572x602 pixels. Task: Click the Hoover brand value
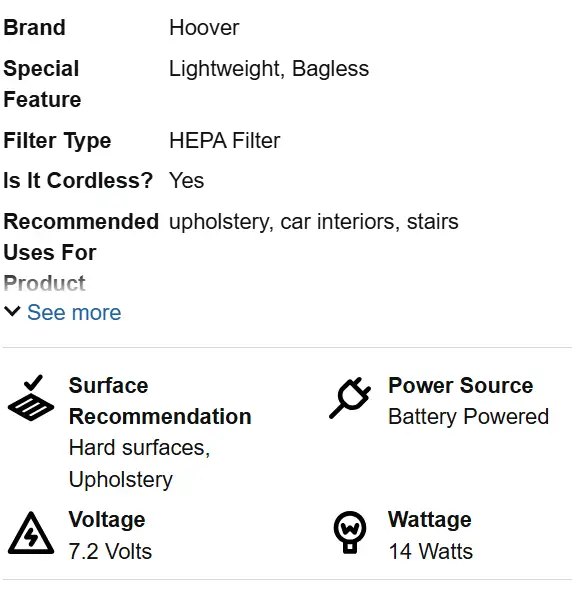[204, 28]
